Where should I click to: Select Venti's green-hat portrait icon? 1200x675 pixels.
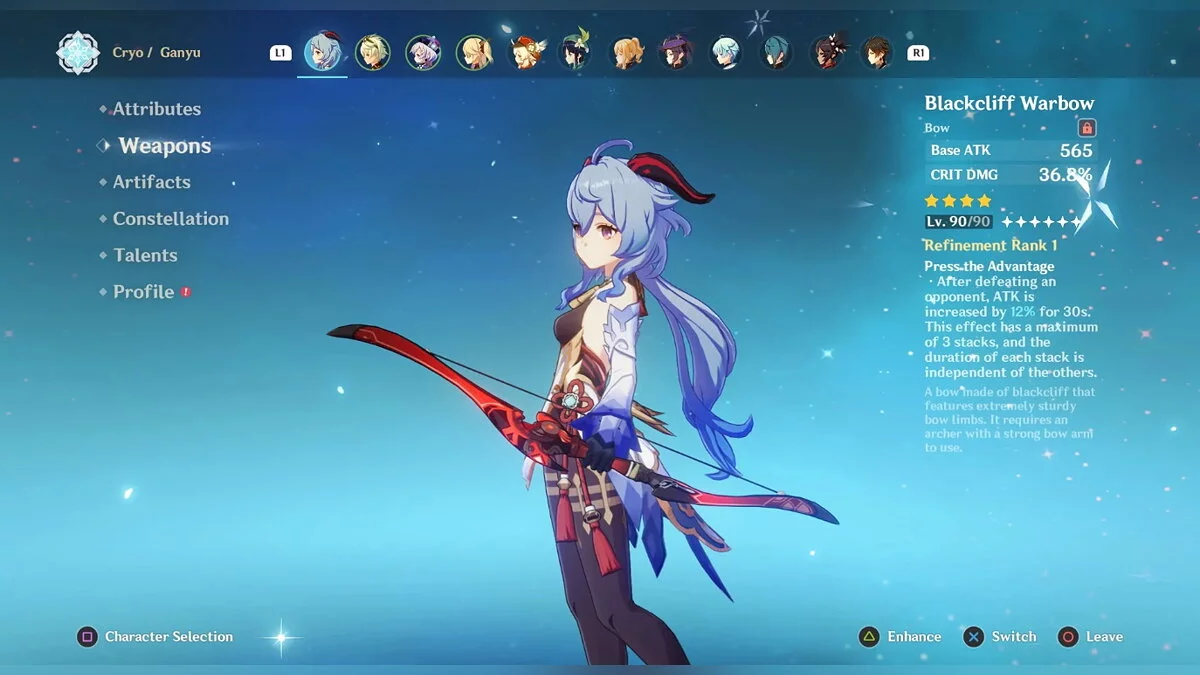pyautogui.click(x=576, y=52)
